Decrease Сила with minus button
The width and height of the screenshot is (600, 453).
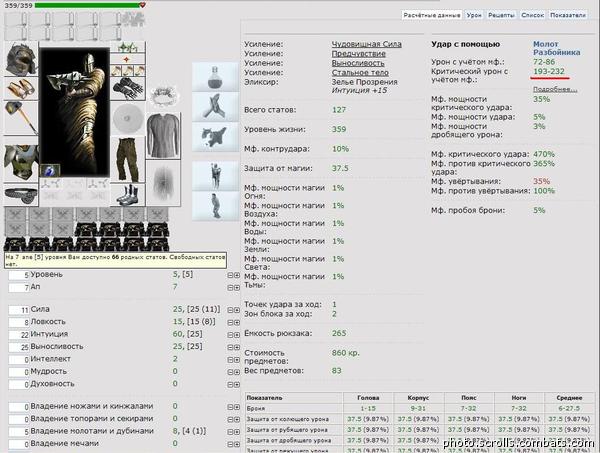(x=230, y=310)
